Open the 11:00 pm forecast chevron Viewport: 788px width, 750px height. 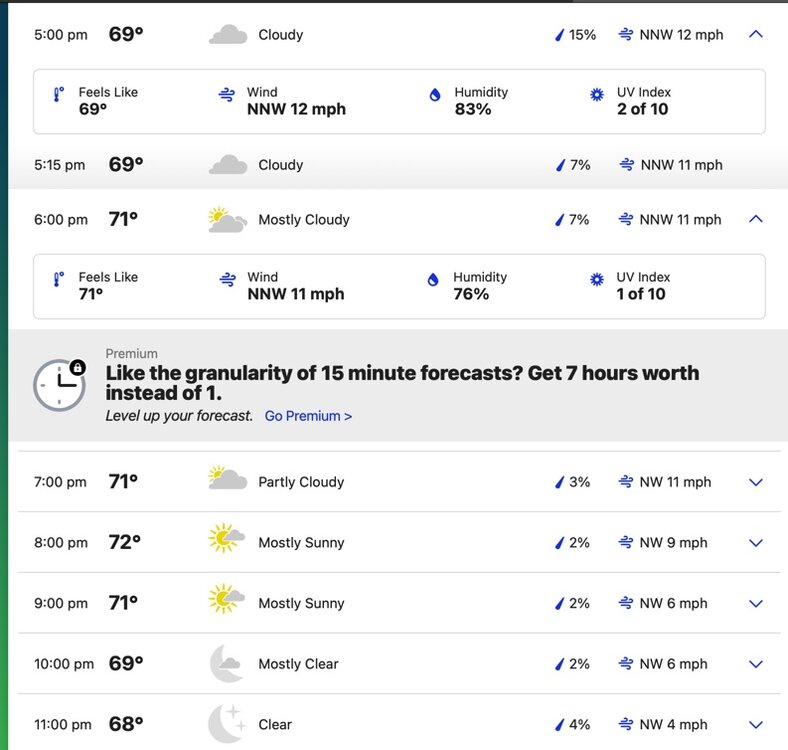[x=756, y=725]
